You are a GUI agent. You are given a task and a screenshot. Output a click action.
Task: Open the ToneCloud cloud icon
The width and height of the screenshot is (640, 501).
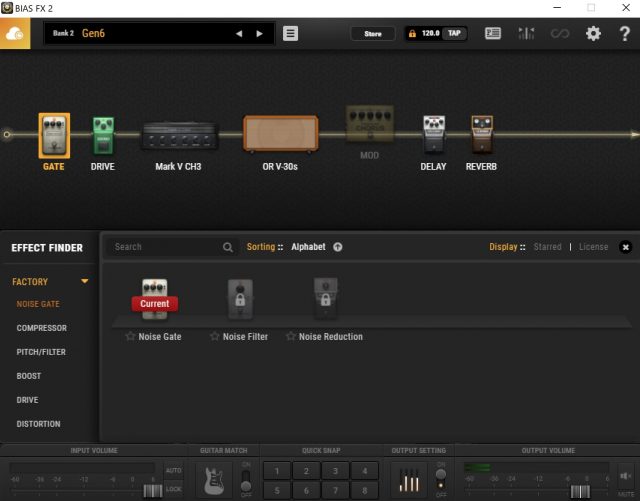point(15,34)
